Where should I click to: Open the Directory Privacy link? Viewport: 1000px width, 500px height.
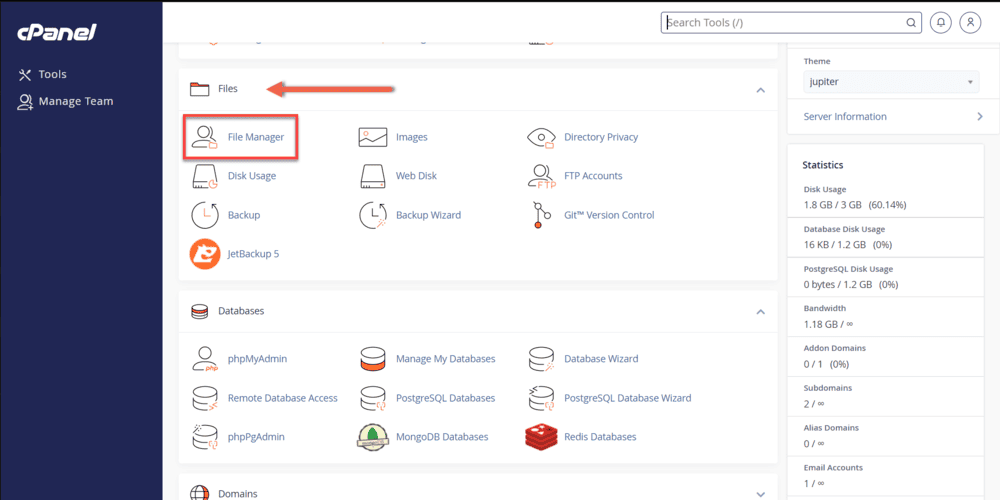click(600, 137)
